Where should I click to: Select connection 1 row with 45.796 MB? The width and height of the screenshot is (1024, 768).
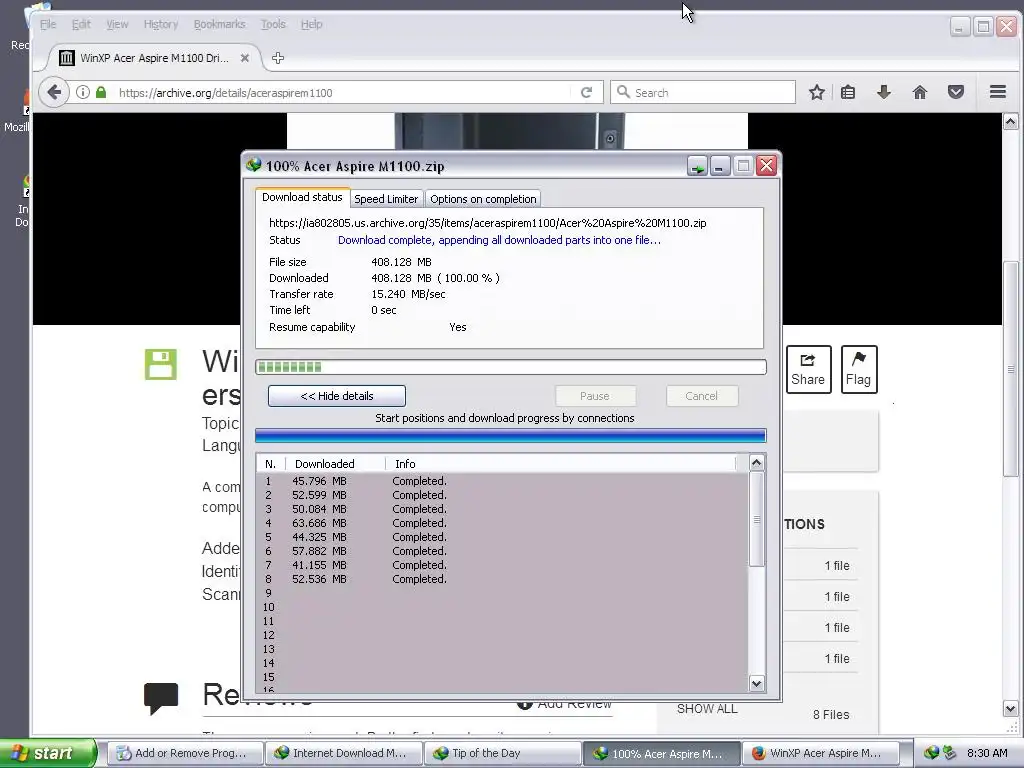coord(502,481)
